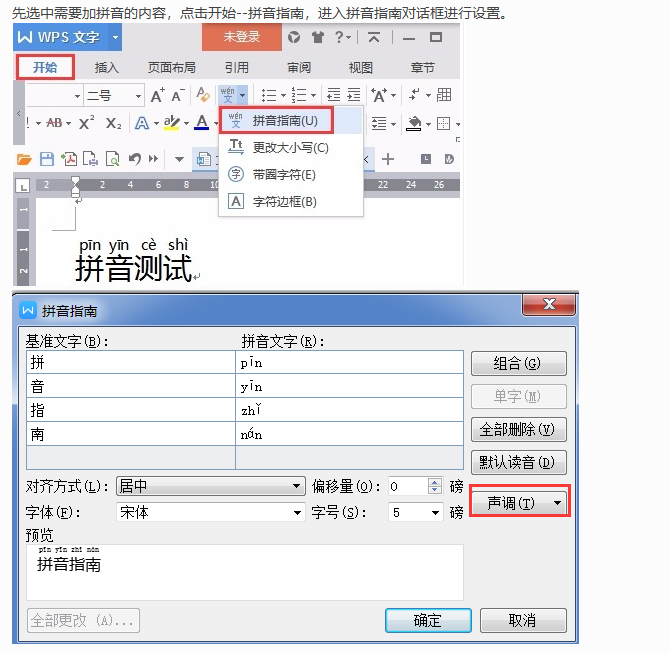Click the strikethrough AB icon
The width and height of the screenshot is (670, 652).
pyautogui.click(x=54, y=123)
